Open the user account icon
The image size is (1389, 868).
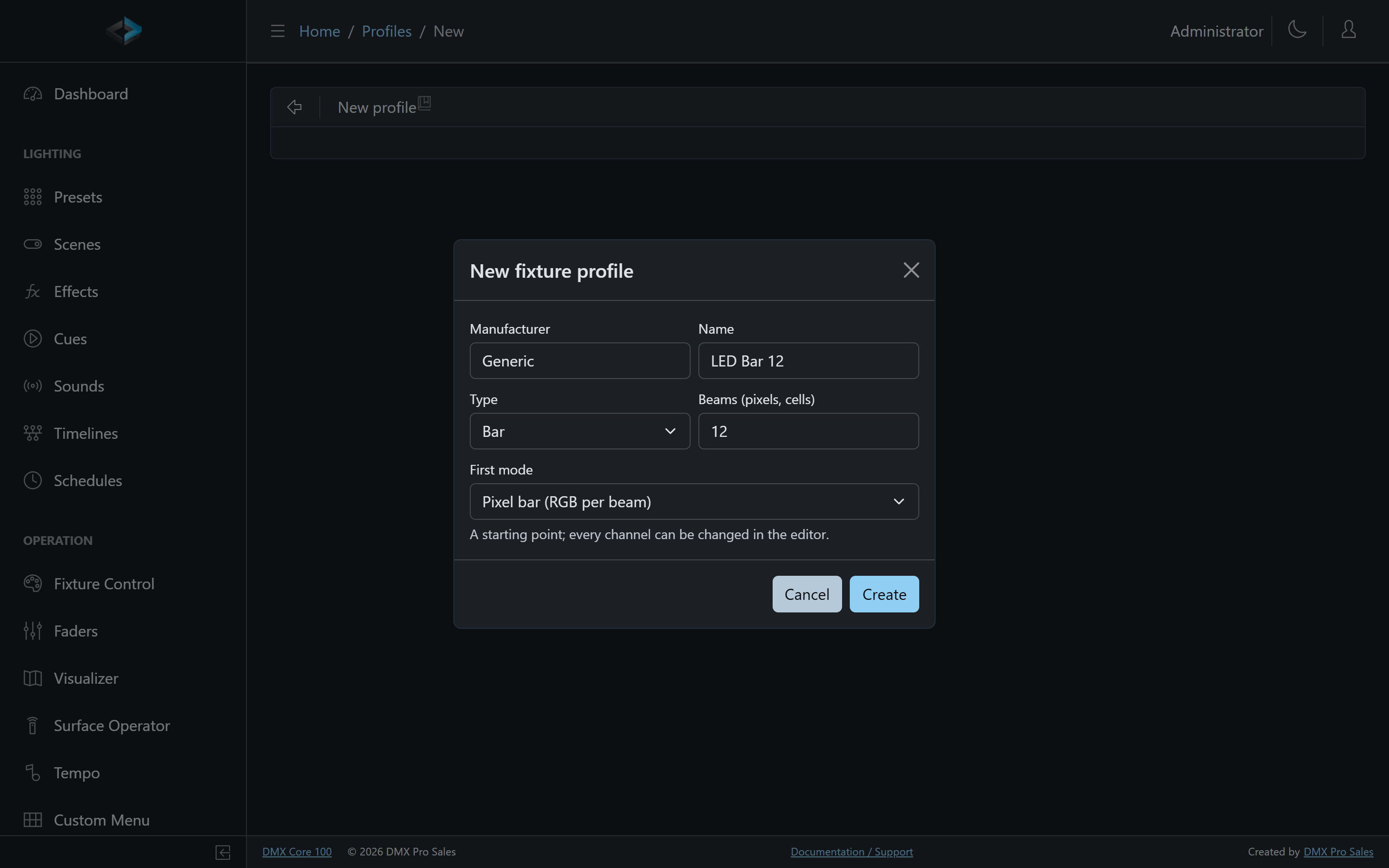coord(1348,30)
